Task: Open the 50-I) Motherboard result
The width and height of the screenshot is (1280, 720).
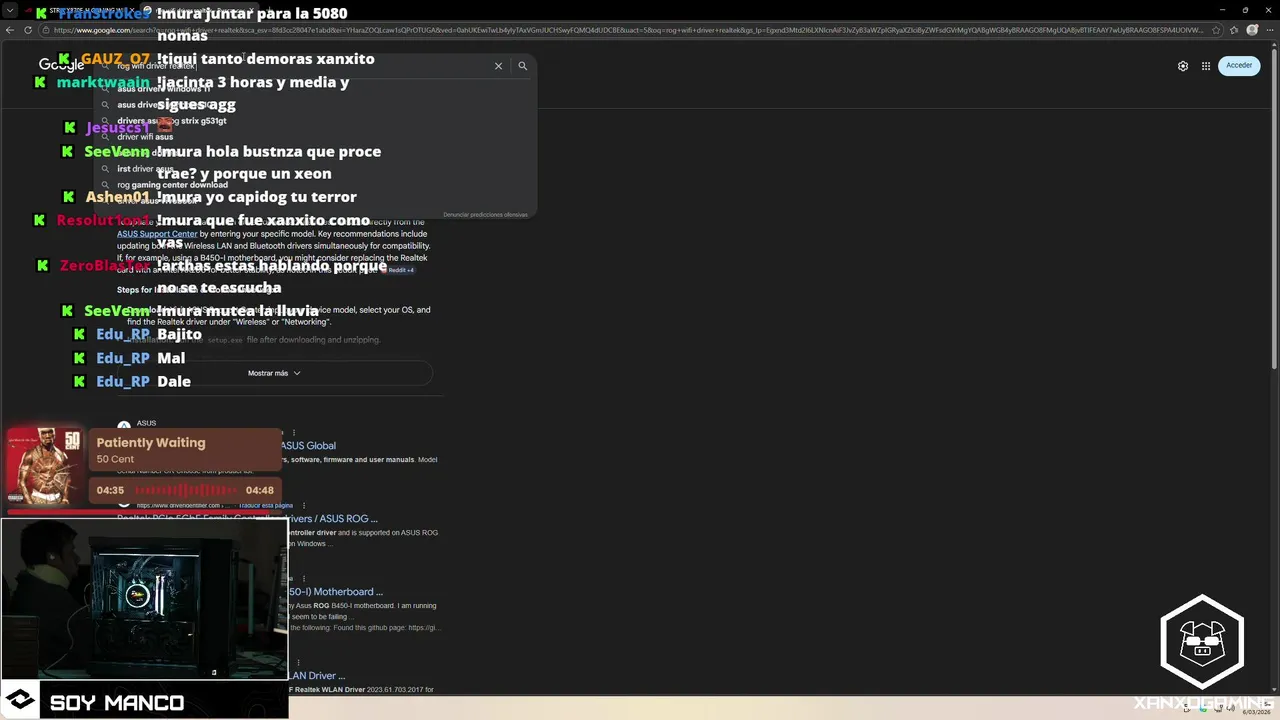Action: pyautogui.click(x=336, y=592)
